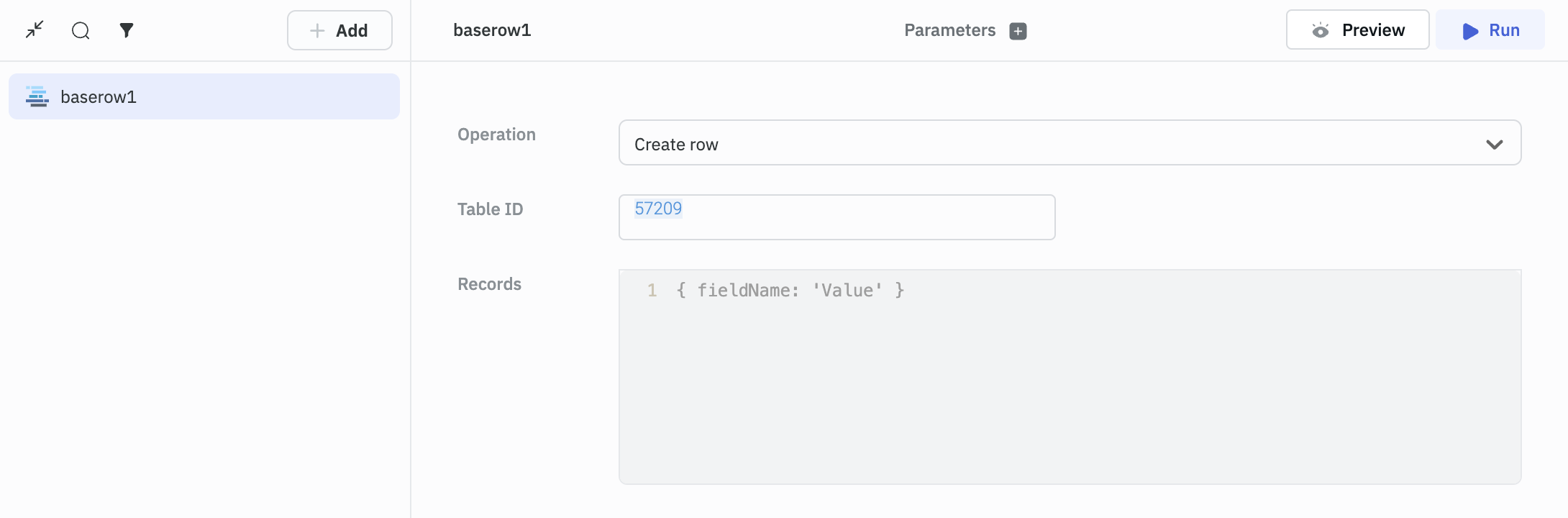The image size is (1568, 518).
Task: Click line number 1 in Records editor
Action: click(x=652, y=291)
